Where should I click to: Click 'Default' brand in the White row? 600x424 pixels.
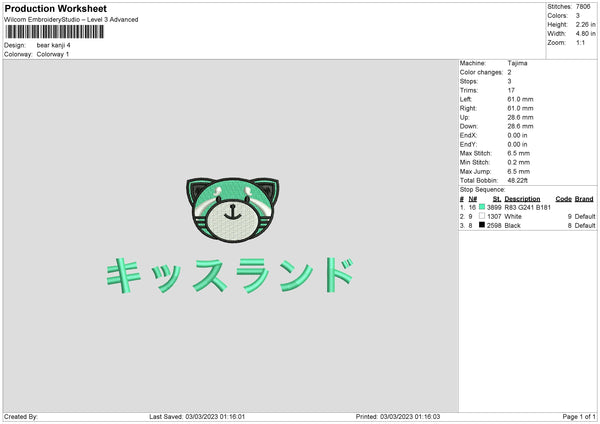585,217
